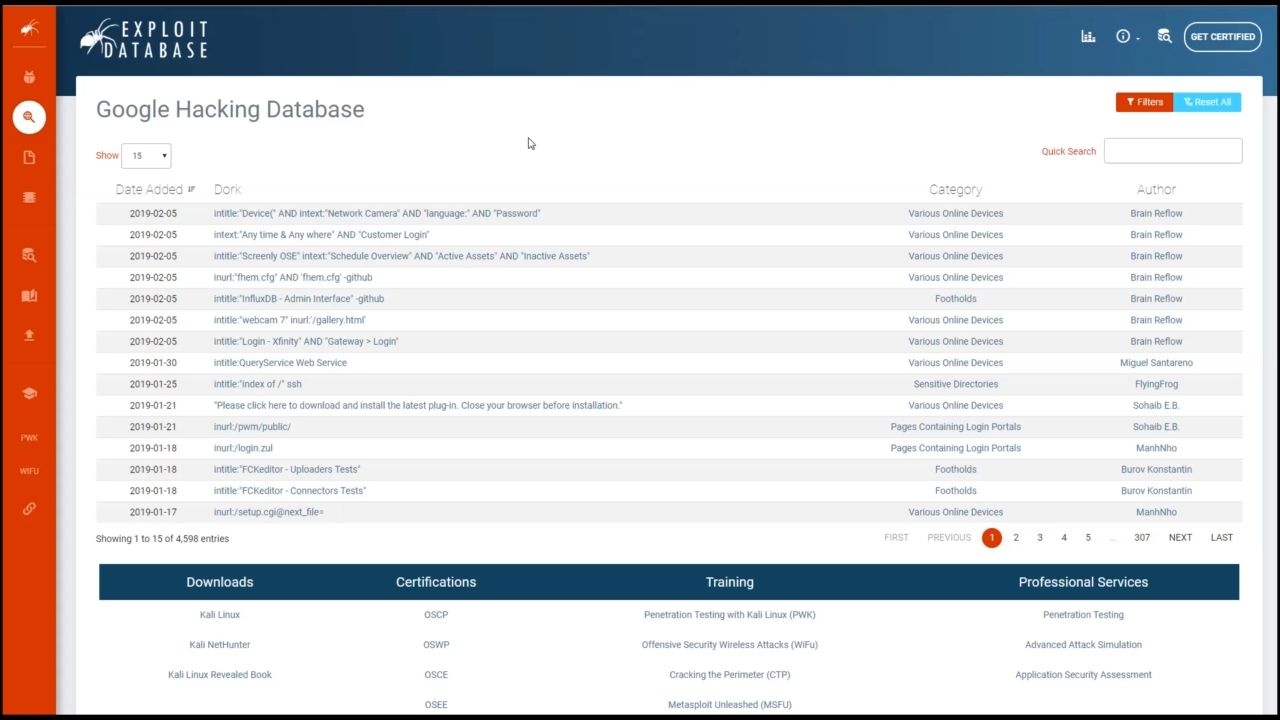This screenshot has width=1280, height=720.
Task: Open the FCKeditor - Uploaders Tests dork
Action: coord(287,469)
